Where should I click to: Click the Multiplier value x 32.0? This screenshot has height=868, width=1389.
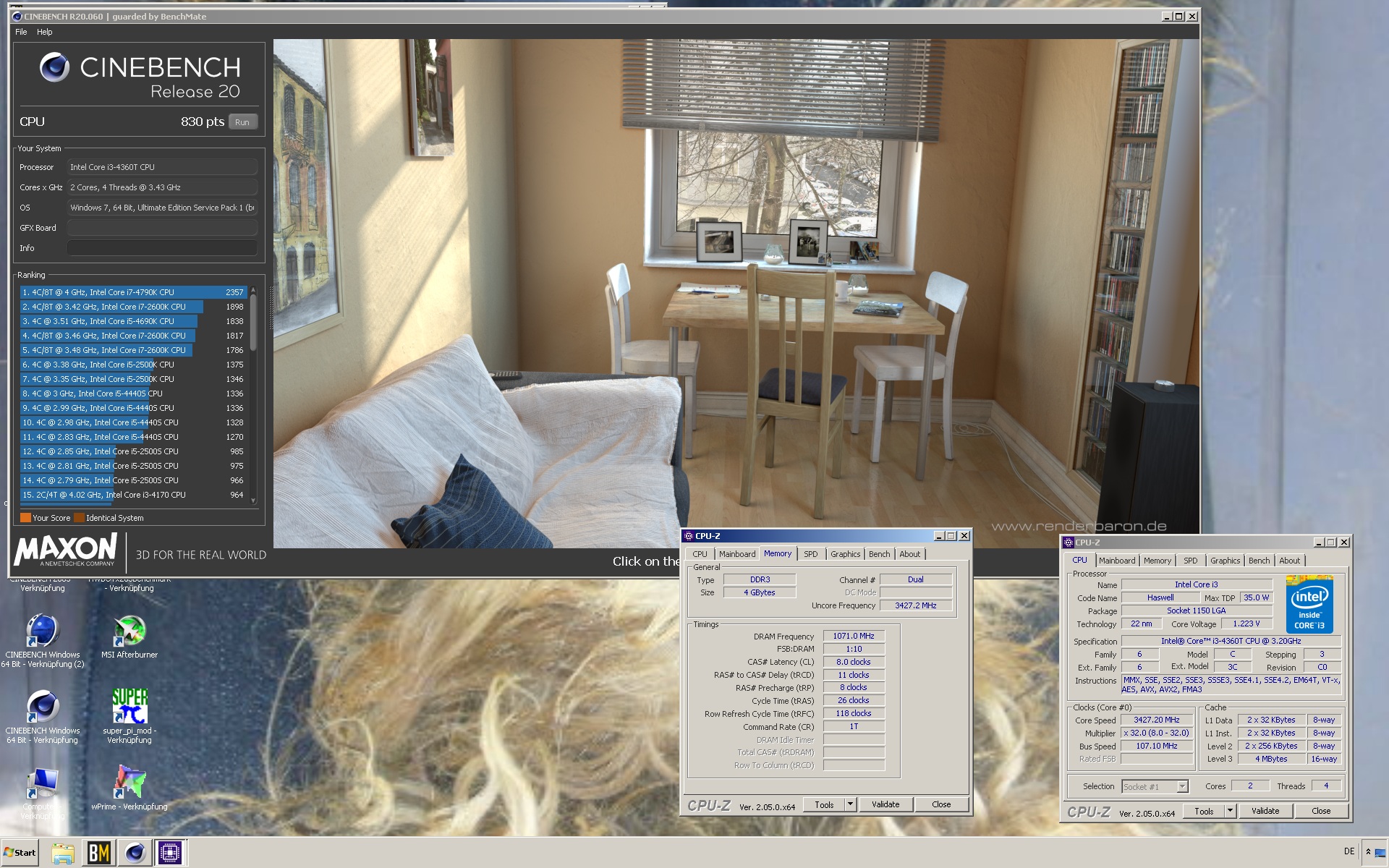(x=1157, y=733)
